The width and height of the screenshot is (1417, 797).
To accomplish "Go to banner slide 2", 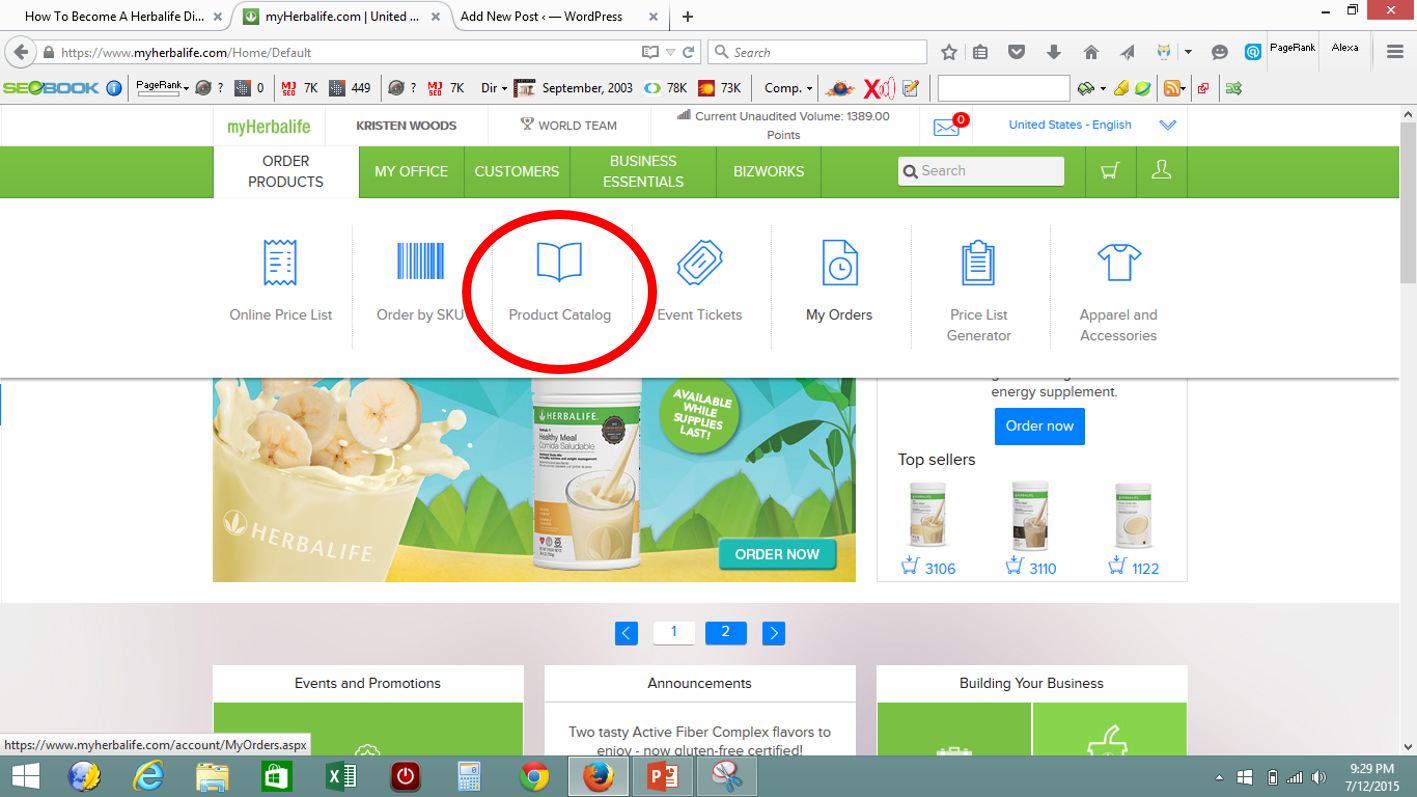I will coord(726,632).
